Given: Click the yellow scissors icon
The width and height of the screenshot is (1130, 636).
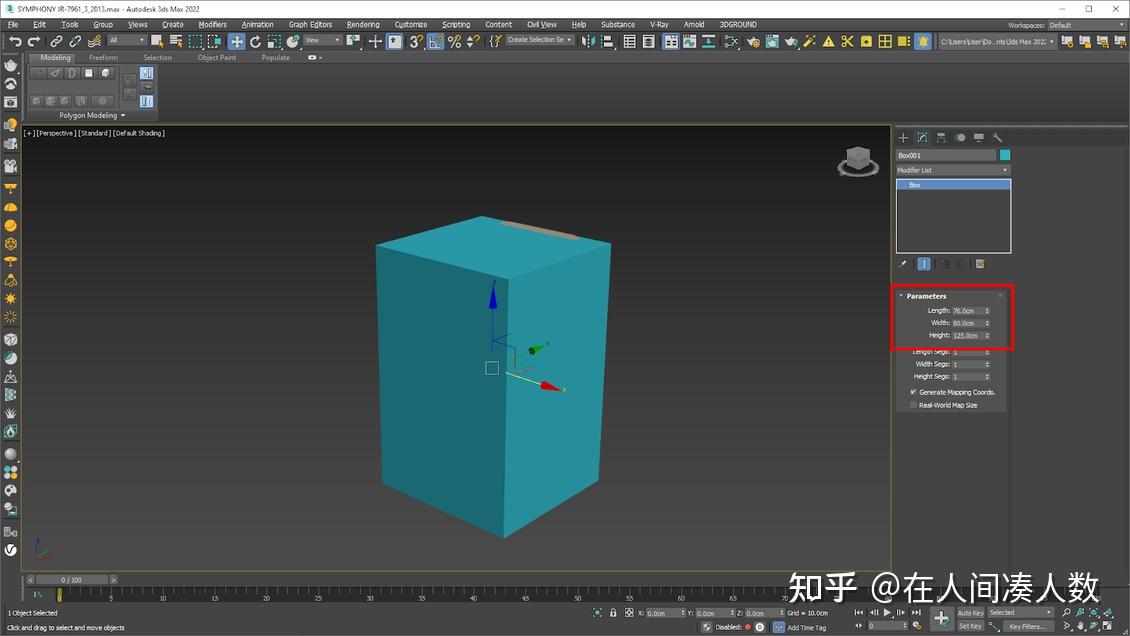Looking at the screenshot, I should [848, 42].
